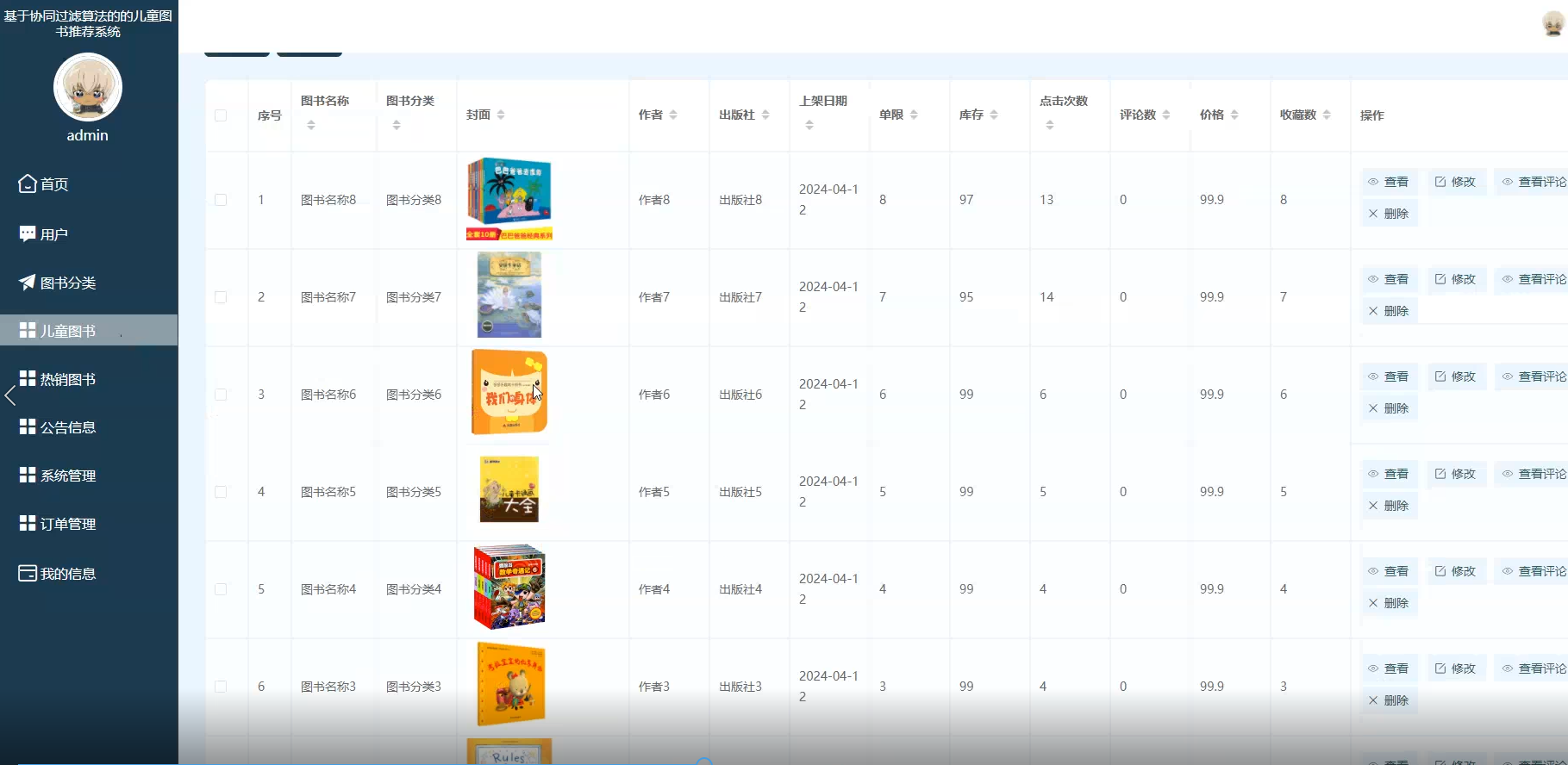1568x765 pixels.
Task: Click the admin avatar in sidebar
Action: (x=88, y=87)
